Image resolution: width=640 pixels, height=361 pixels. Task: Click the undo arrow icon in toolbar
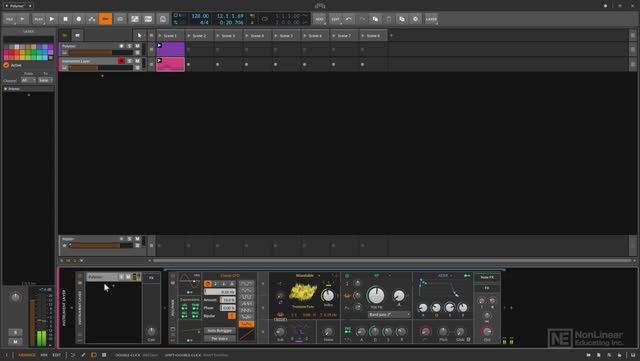(x=349, y=19)
